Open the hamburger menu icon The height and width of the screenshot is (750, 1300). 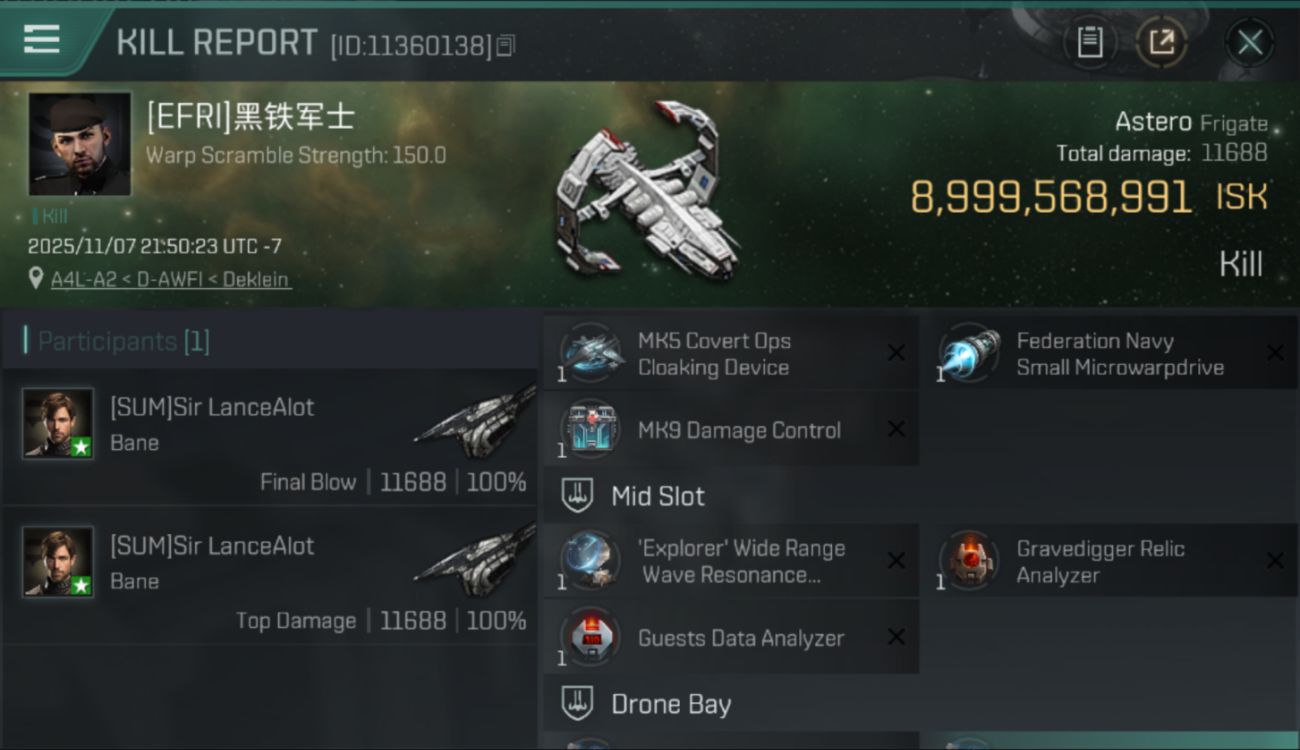[41, 40]
